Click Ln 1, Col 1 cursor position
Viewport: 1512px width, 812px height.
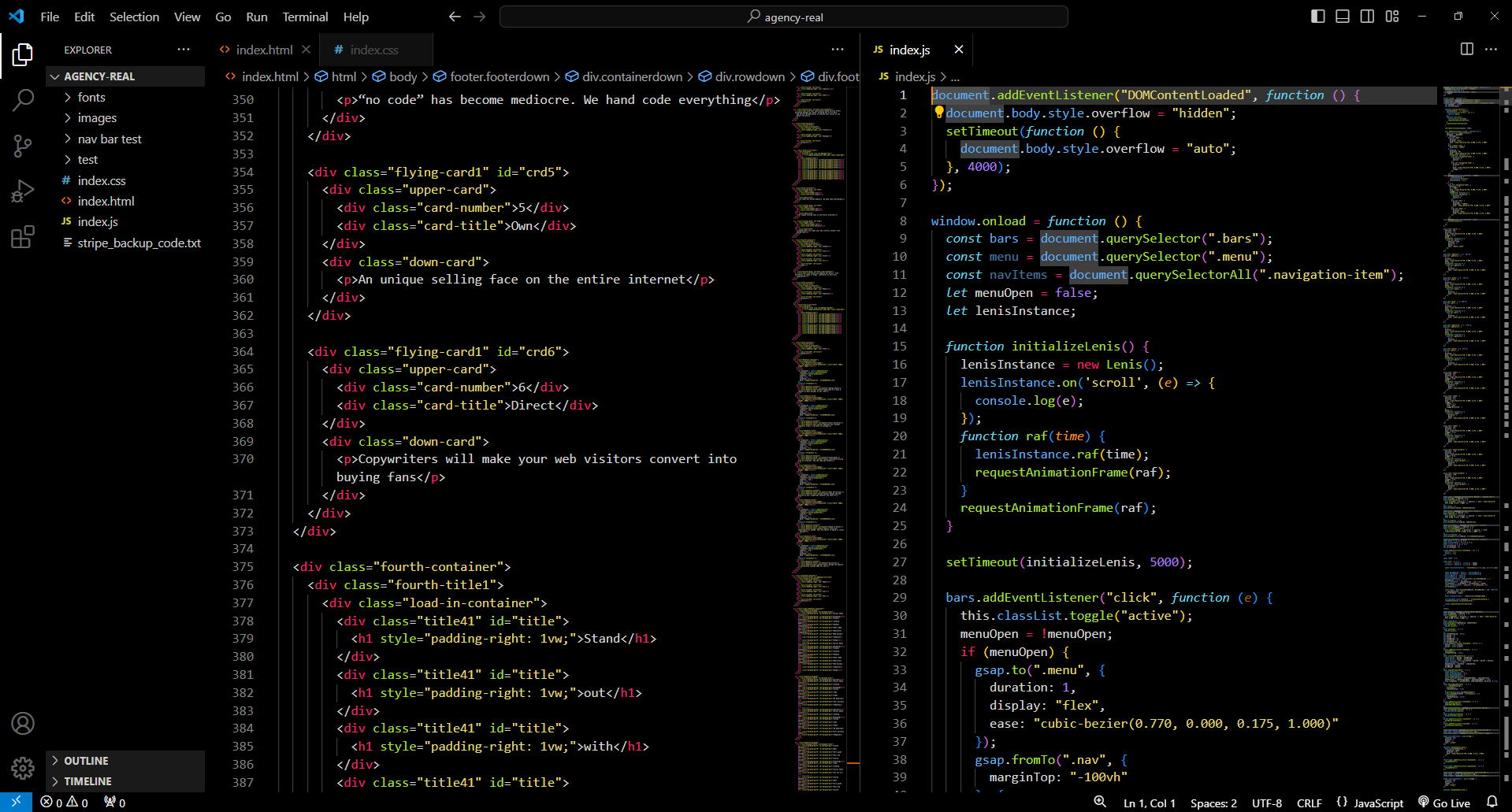[x=1150, y=803]
